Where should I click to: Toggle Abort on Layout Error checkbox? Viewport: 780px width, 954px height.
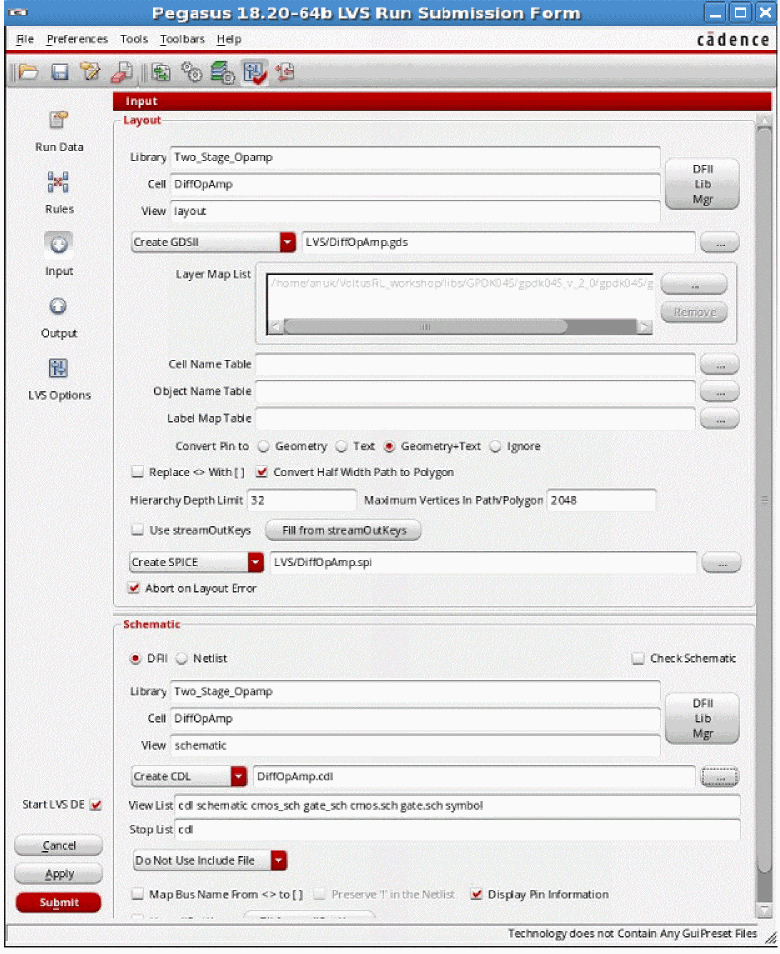tap(134, 588)
